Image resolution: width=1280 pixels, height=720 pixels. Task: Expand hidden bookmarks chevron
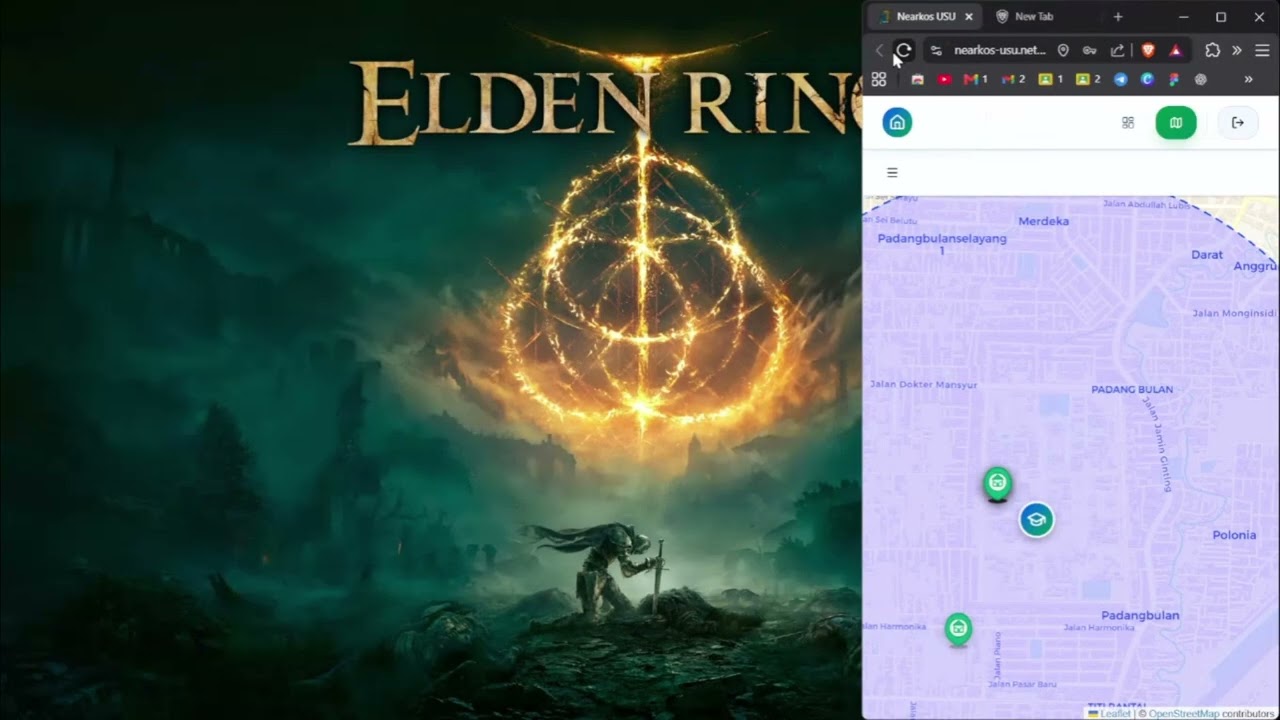coord(1248,79)
